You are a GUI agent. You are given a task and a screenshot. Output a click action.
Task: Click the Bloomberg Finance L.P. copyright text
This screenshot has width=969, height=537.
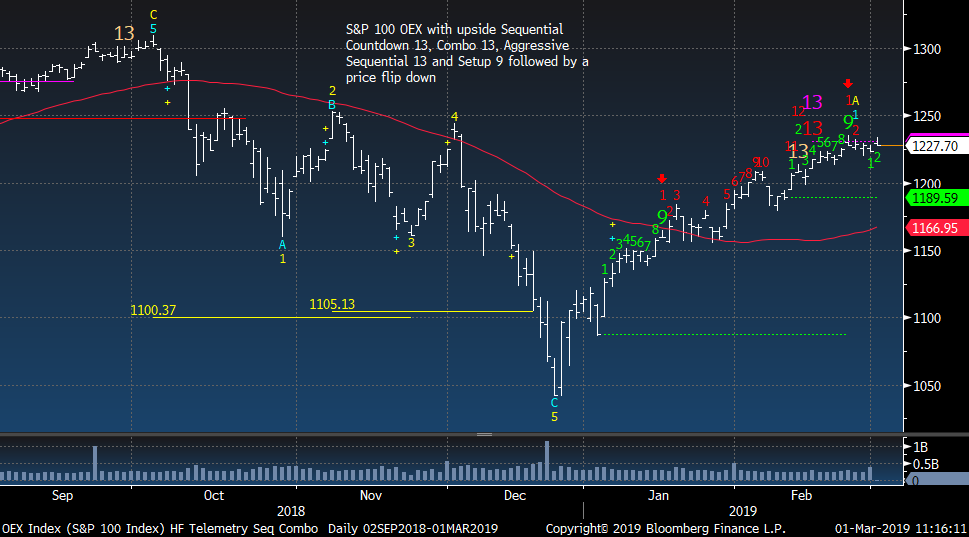pos(666,529)
